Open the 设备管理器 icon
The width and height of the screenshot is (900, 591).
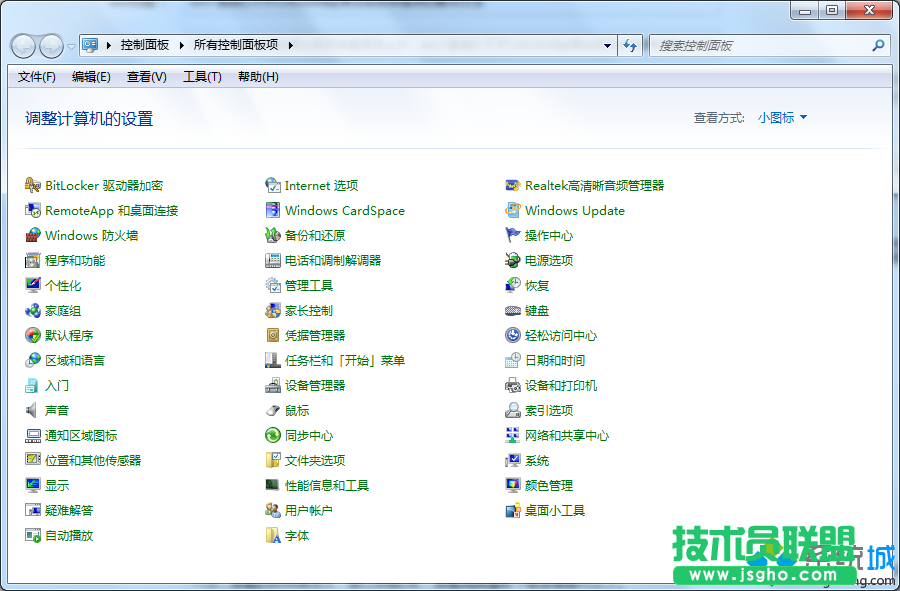tap(272, 385)
